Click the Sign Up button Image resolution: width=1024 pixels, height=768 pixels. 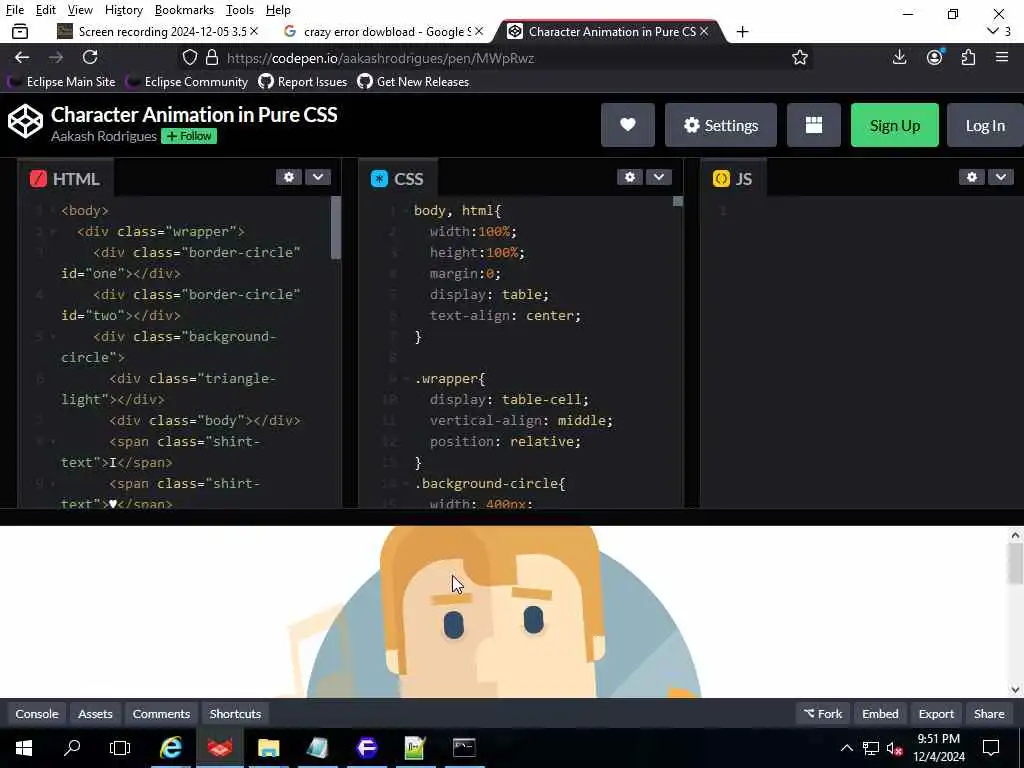[x=895, y=125]
